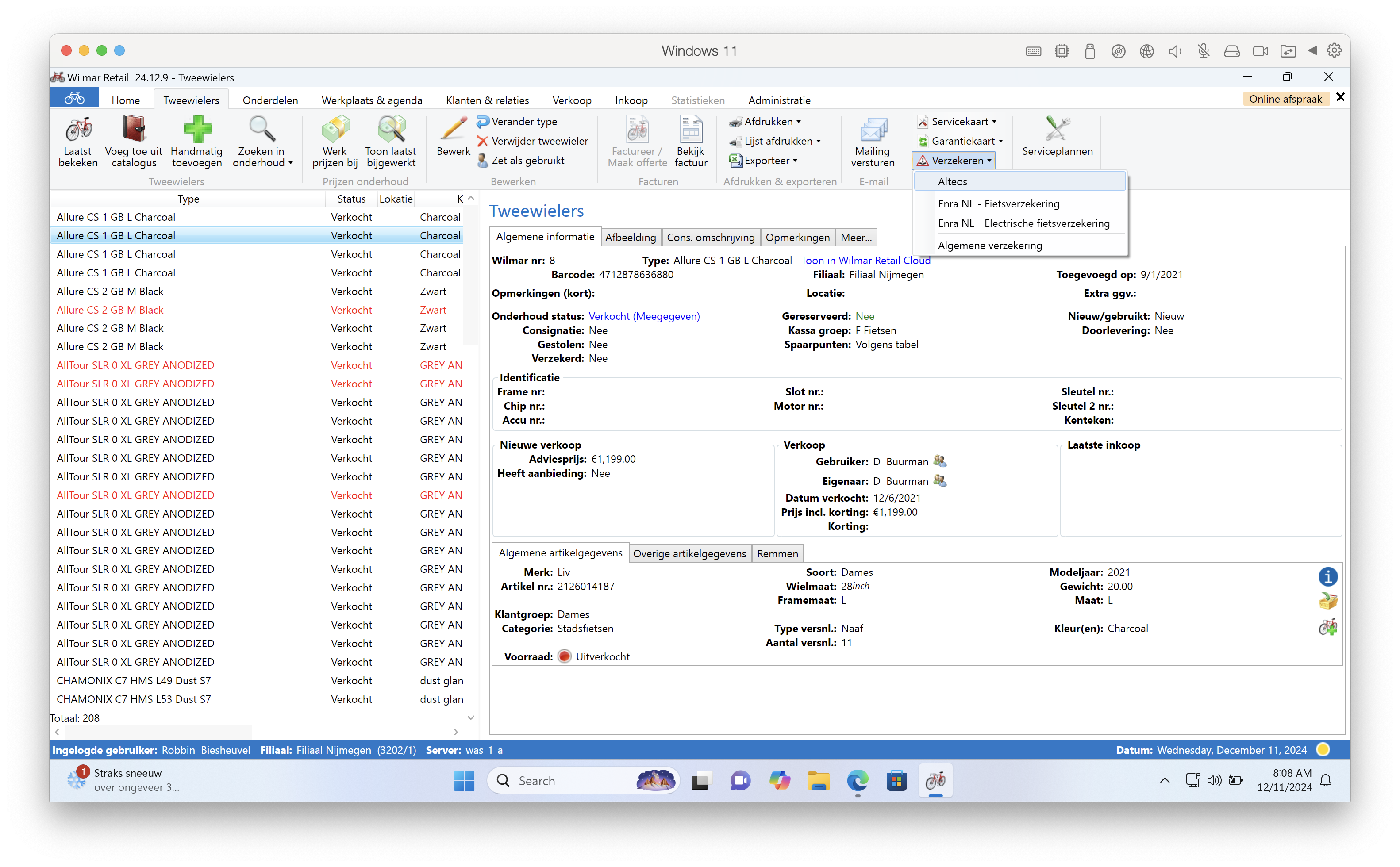Open Bekijk factuur document icon
The image size is (1400, 867).
pos(691,129)
